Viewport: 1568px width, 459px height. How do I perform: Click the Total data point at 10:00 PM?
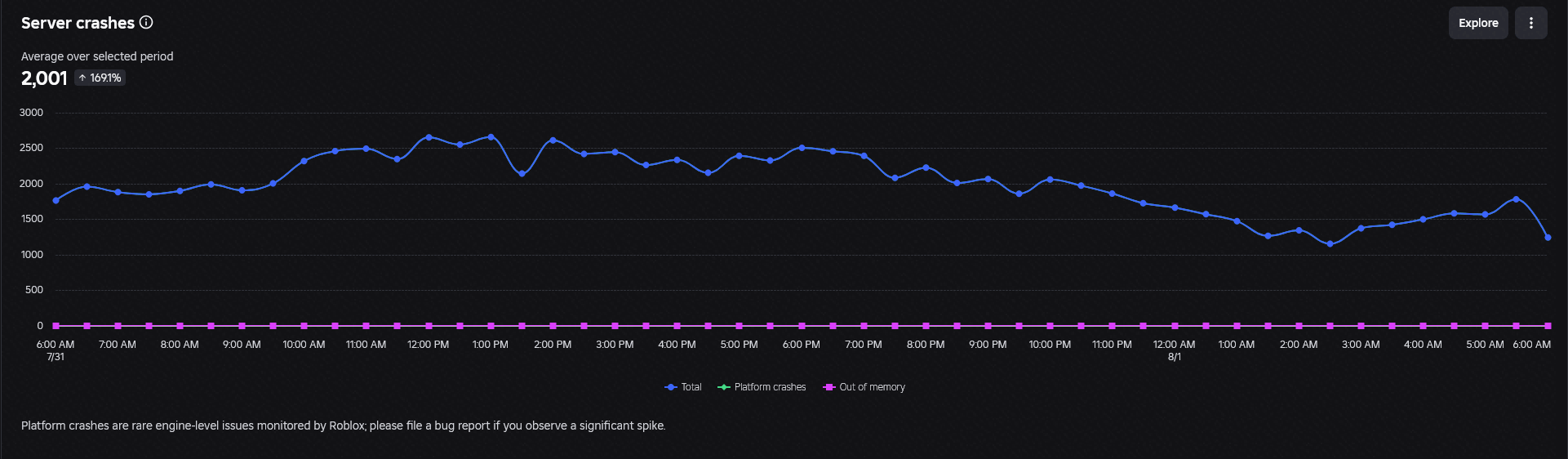point(1050,179)
